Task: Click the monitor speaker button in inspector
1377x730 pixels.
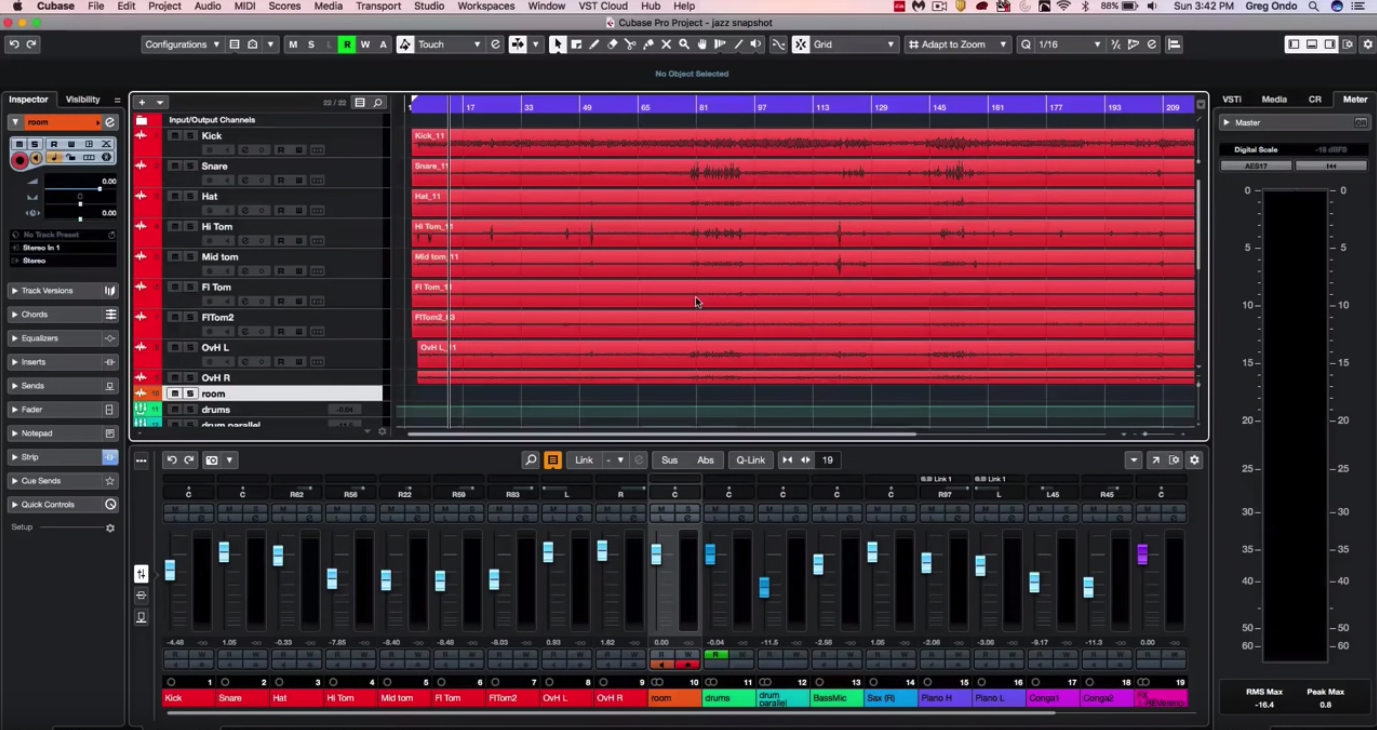Action: [36, 158]
